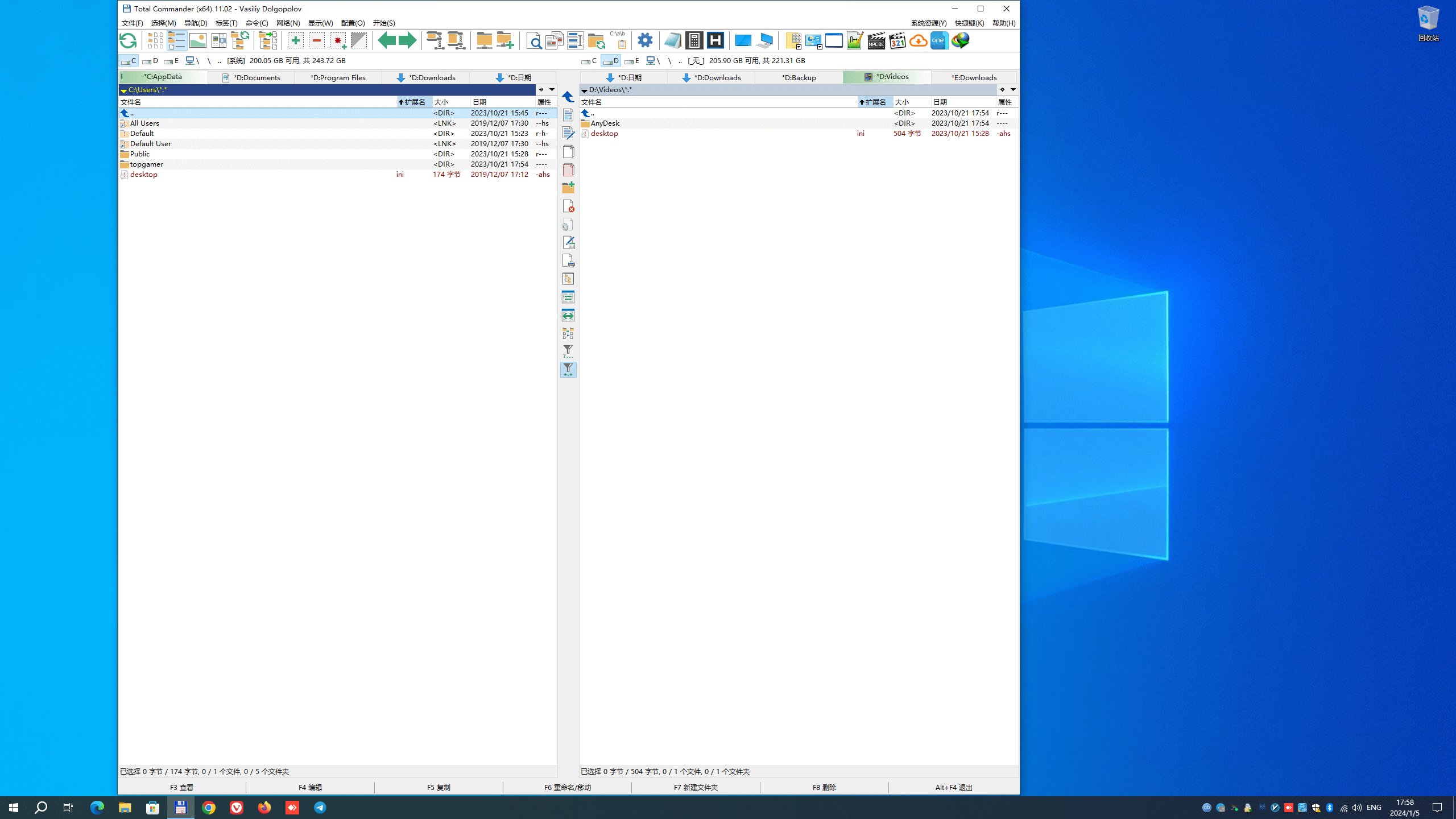This screenshot has width=1456, height=819.
Task: Open the search files magnifier icon
Action: tap(533, 40)
